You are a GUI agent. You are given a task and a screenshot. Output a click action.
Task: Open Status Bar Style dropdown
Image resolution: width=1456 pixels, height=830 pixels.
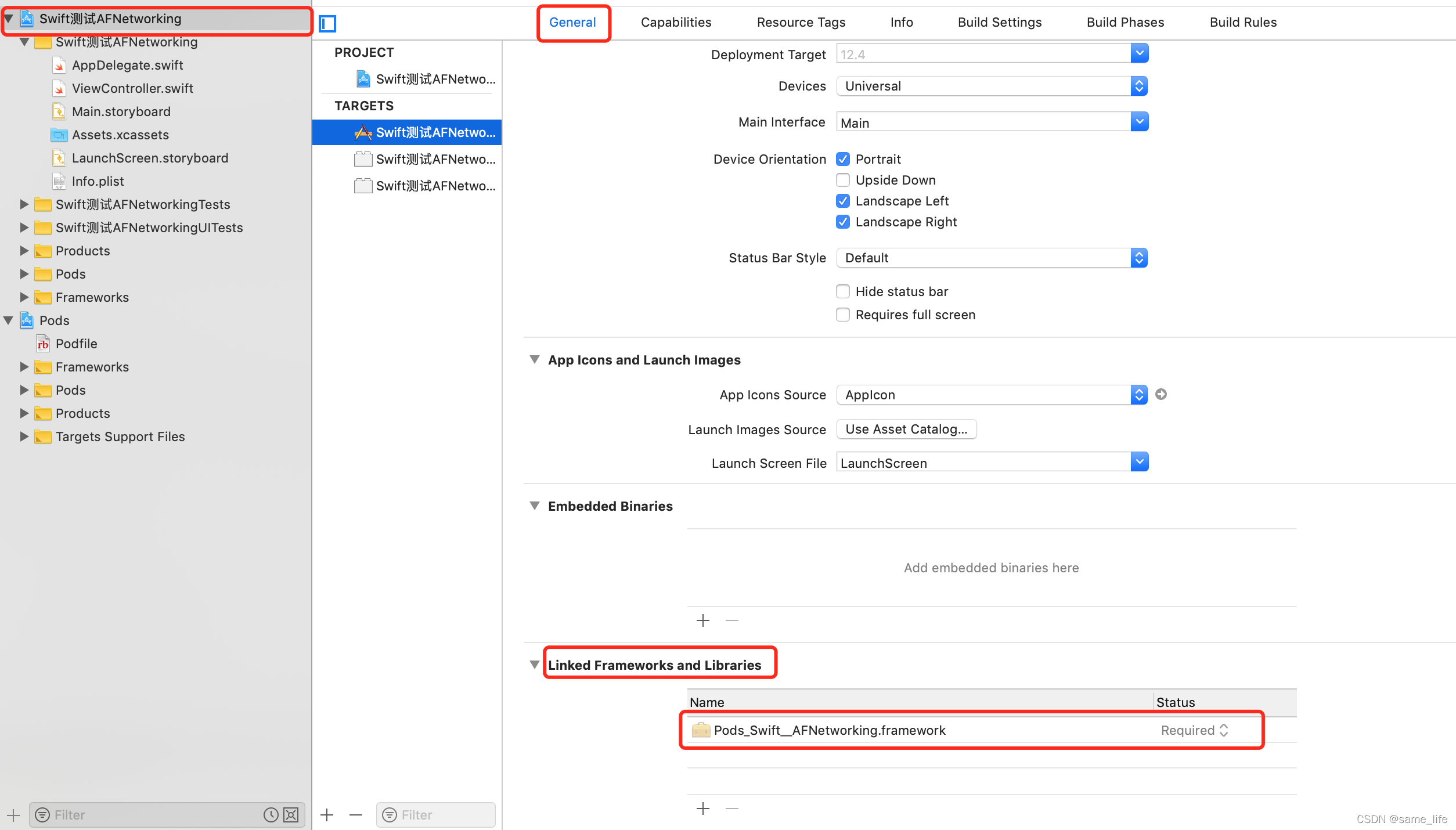tap(992, 258)
